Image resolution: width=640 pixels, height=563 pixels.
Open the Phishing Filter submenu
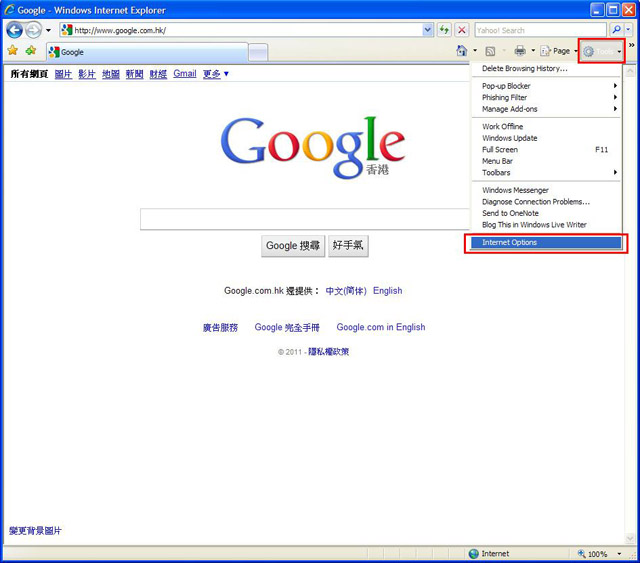[x=546, y=97]
